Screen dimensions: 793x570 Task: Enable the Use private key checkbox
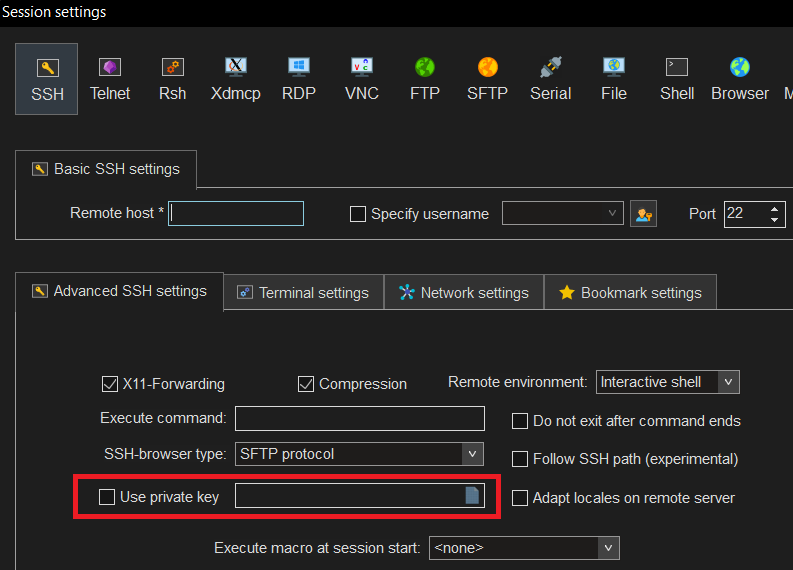pos(108,497)
